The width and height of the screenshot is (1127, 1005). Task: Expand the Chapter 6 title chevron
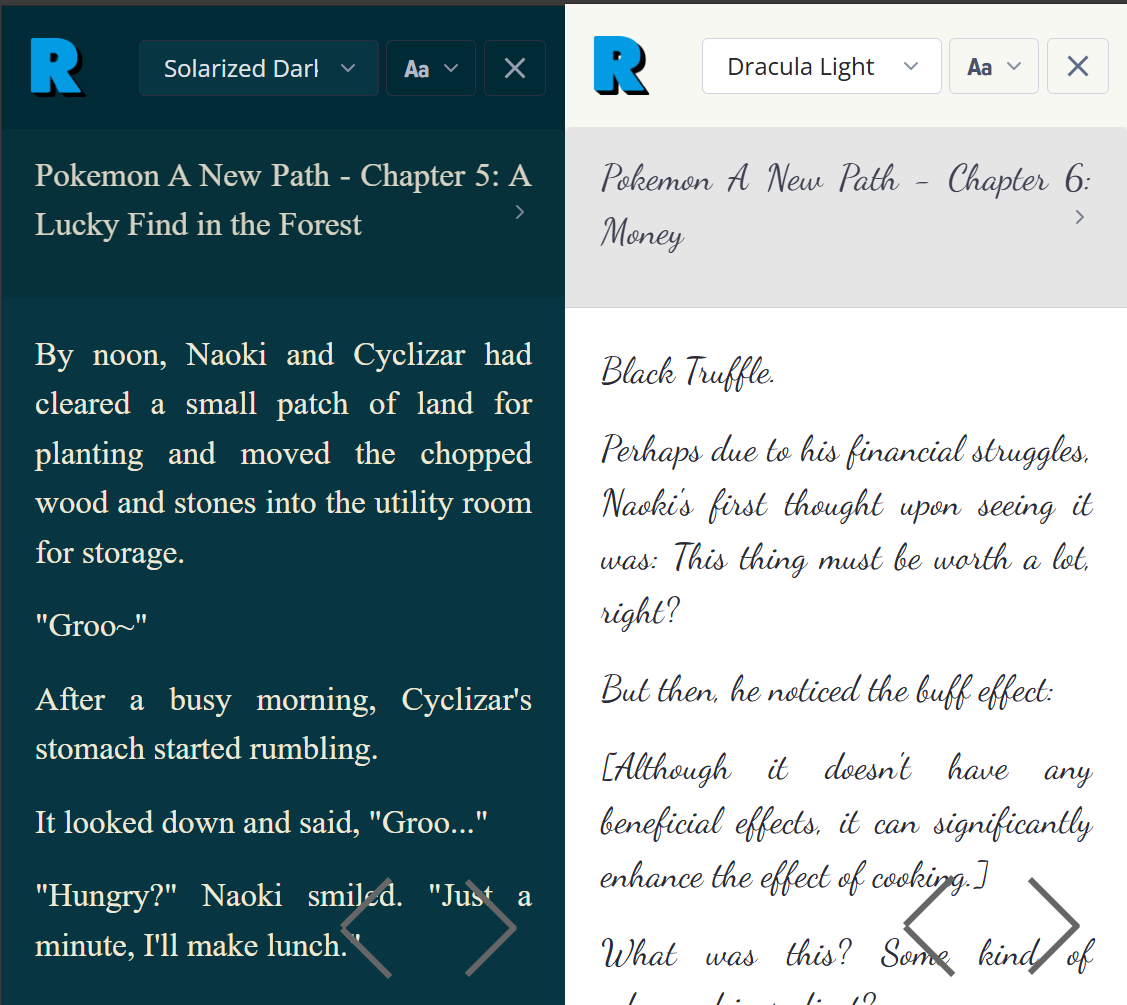(1079, 217)
